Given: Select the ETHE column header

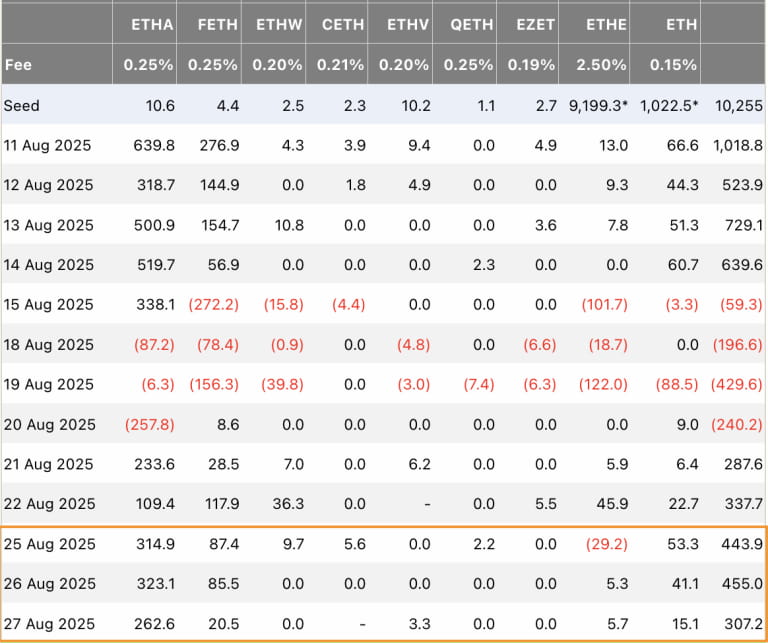Looking at the screenshot, I should point(606,25).
